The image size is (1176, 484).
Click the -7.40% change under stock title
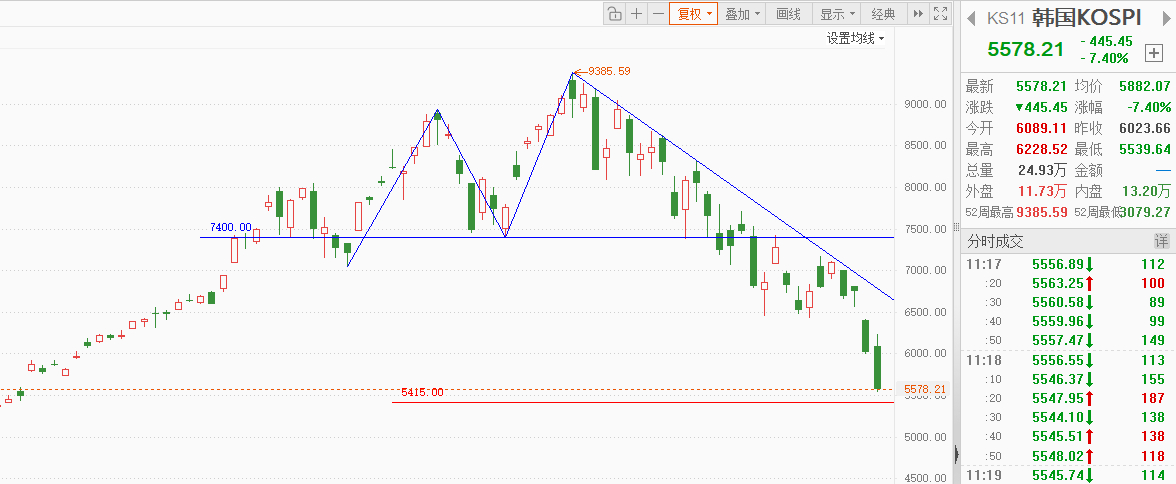(x=1104, y=58)
